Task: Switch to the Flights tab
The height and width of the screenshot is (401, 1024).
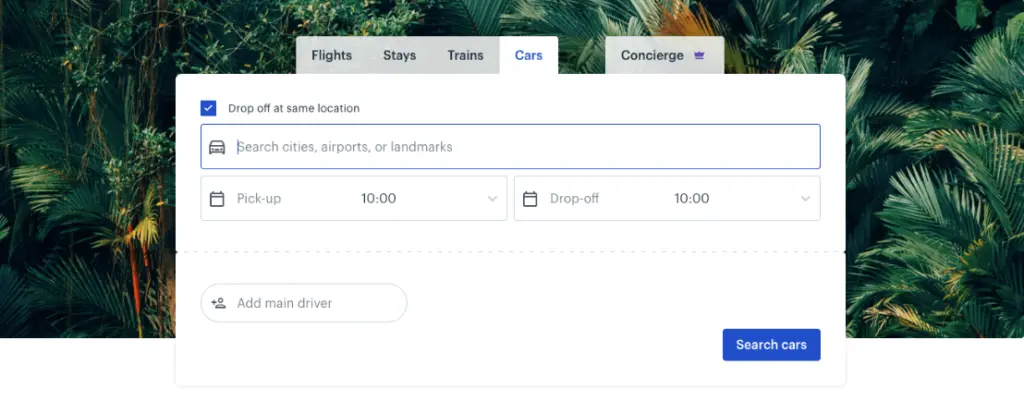Action: click(x=331, y=56)
